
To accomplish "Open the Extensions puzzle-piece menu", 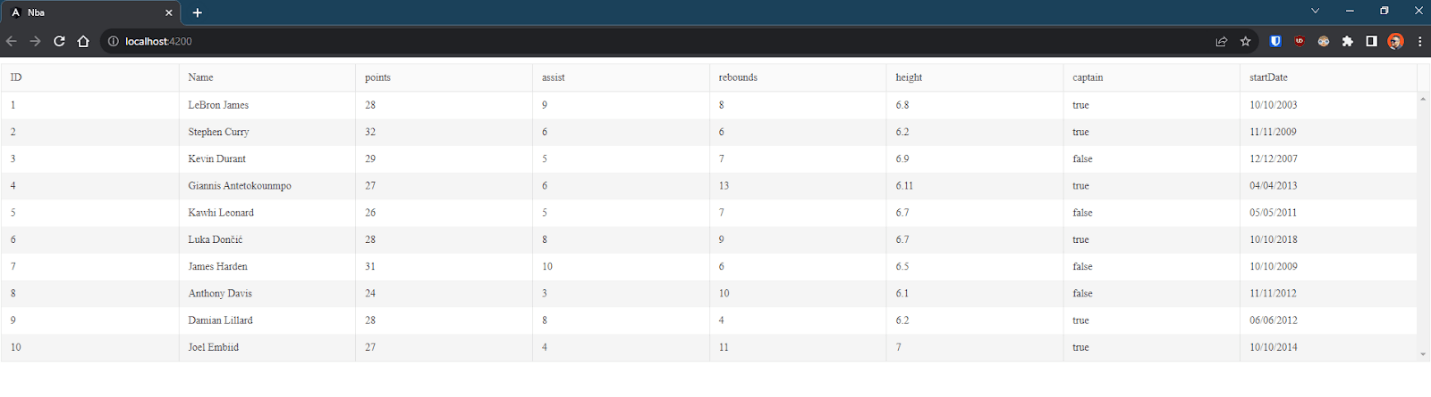I will coord(1348,41).
